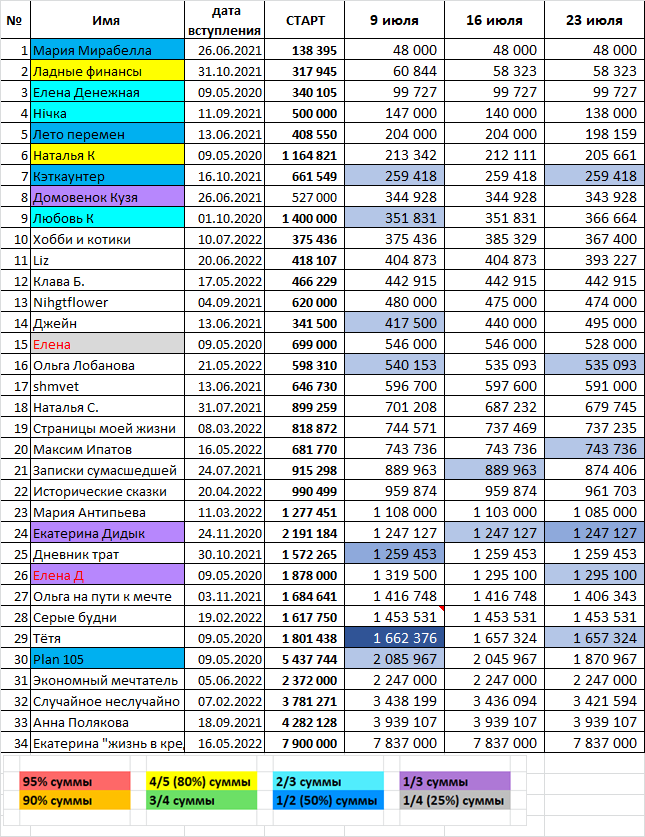Click the '№' column header
The height and width of the screenshot is (837, 645).
15,20
